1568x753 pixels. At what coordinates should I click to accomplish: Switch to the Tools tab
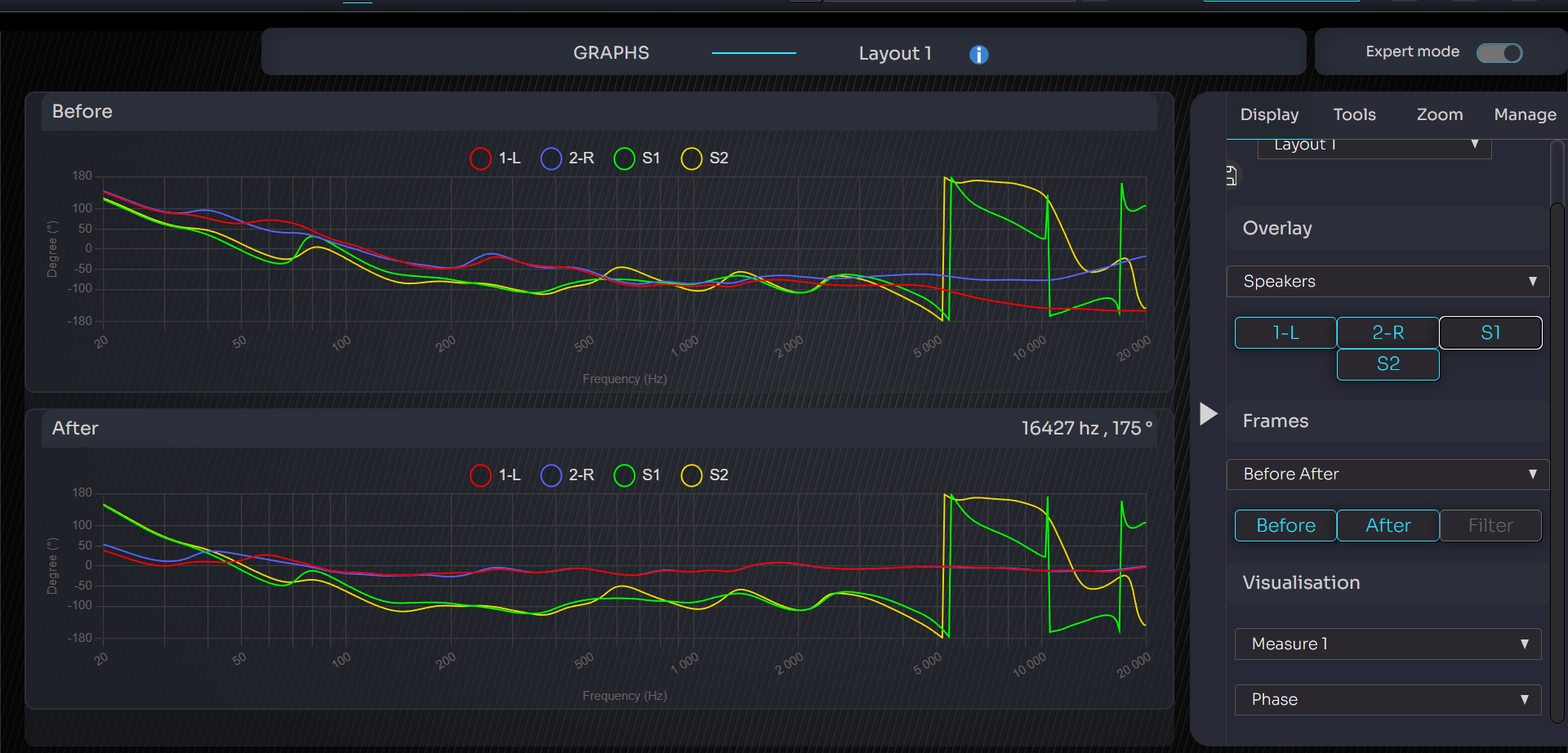pos(1354,115)
